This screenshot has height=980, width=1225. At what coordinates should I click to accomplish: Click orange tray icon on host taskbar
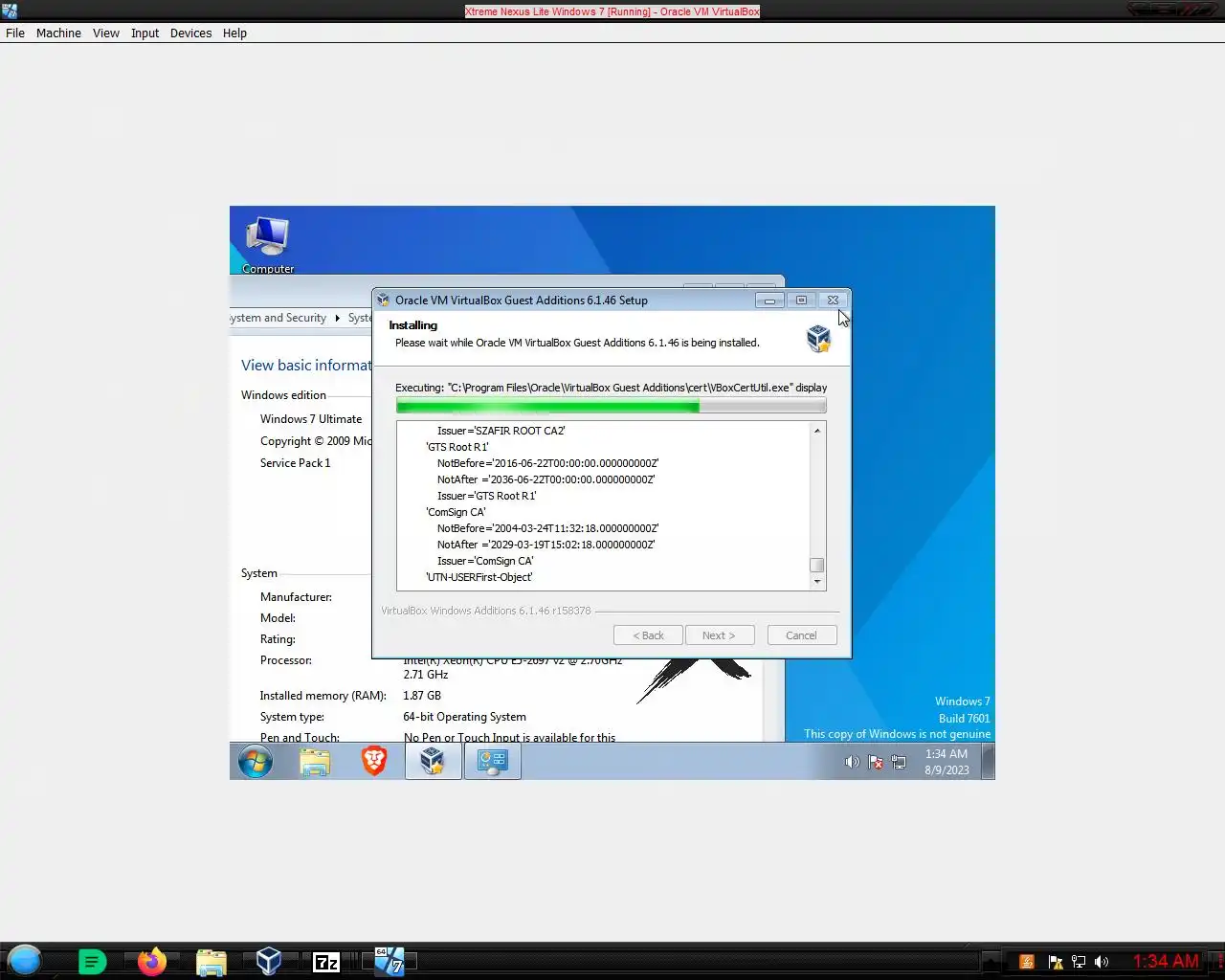coord(1027,962)
